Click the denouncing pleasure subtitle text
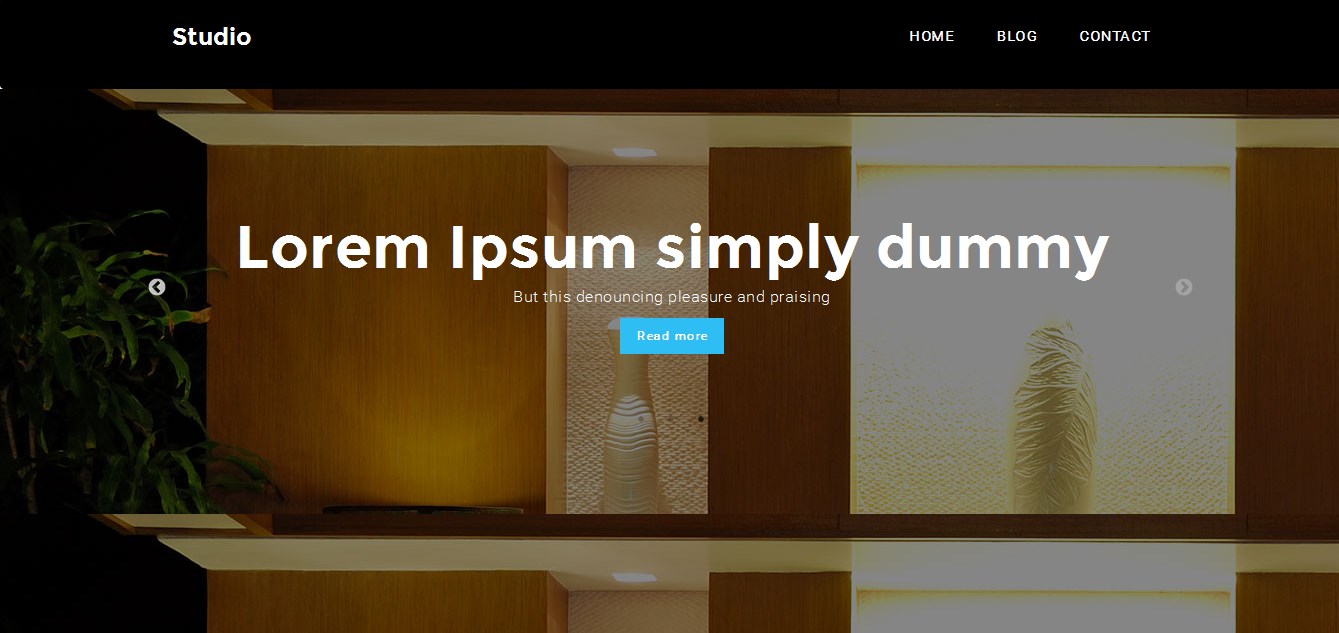 (671, 297)
